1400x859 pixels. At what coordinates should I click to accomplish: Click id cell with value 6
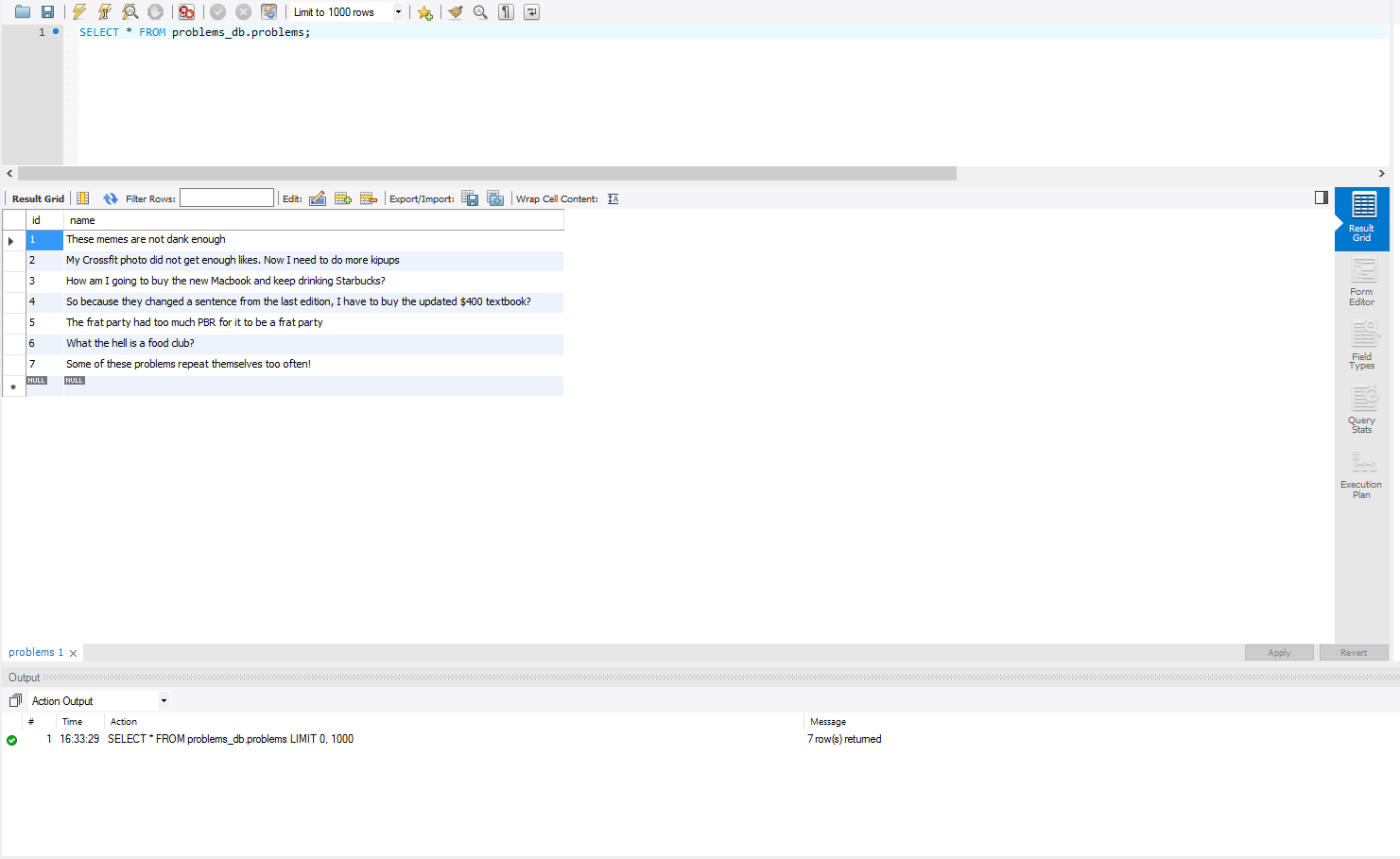click(x=44, y=344)
